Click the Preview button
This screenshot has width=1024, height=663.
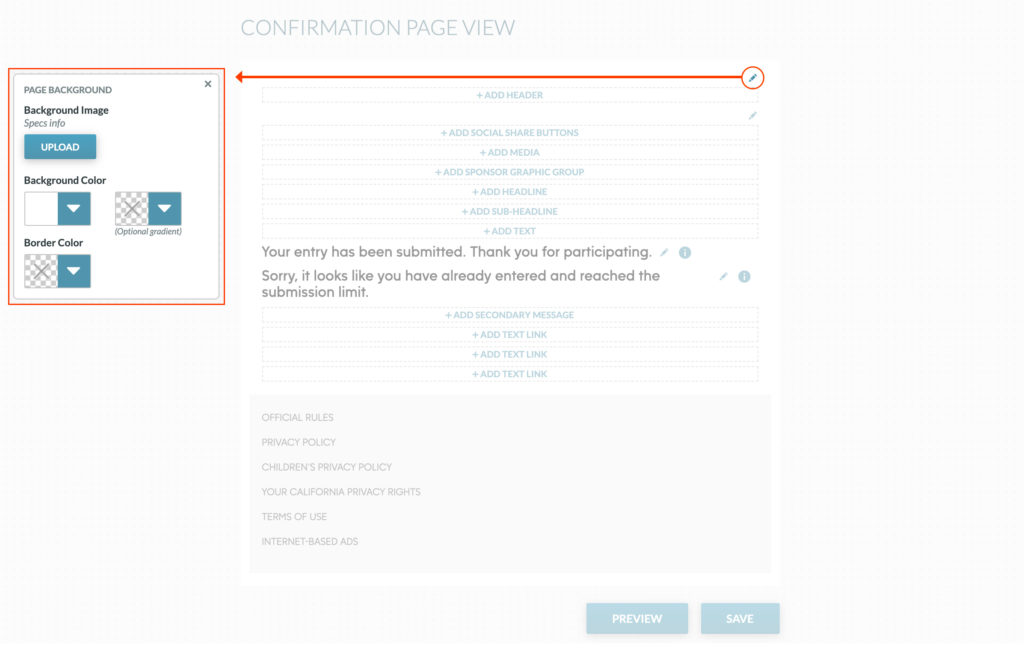[x=637, y=618]
